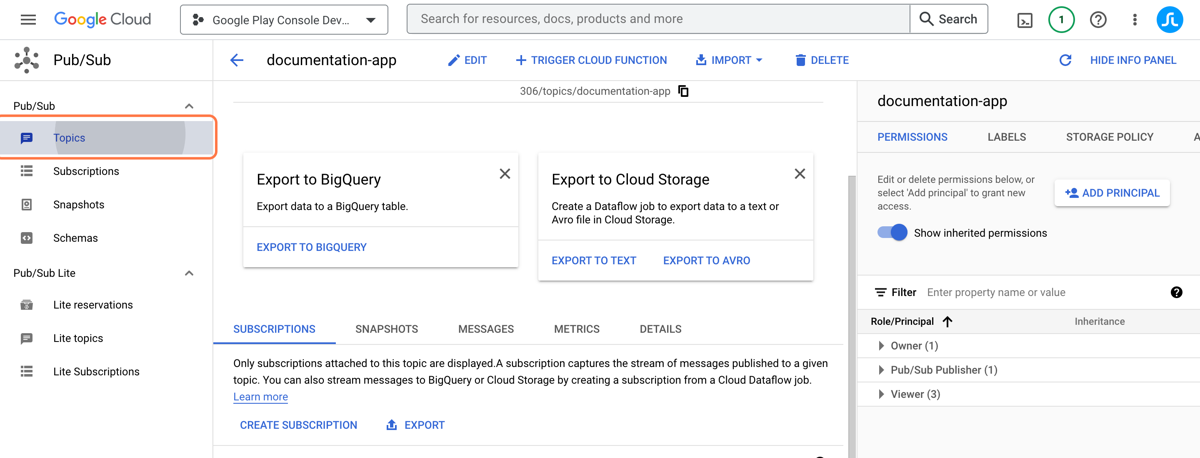Open notifications badge showing 1

click(x=1061, y=19)
